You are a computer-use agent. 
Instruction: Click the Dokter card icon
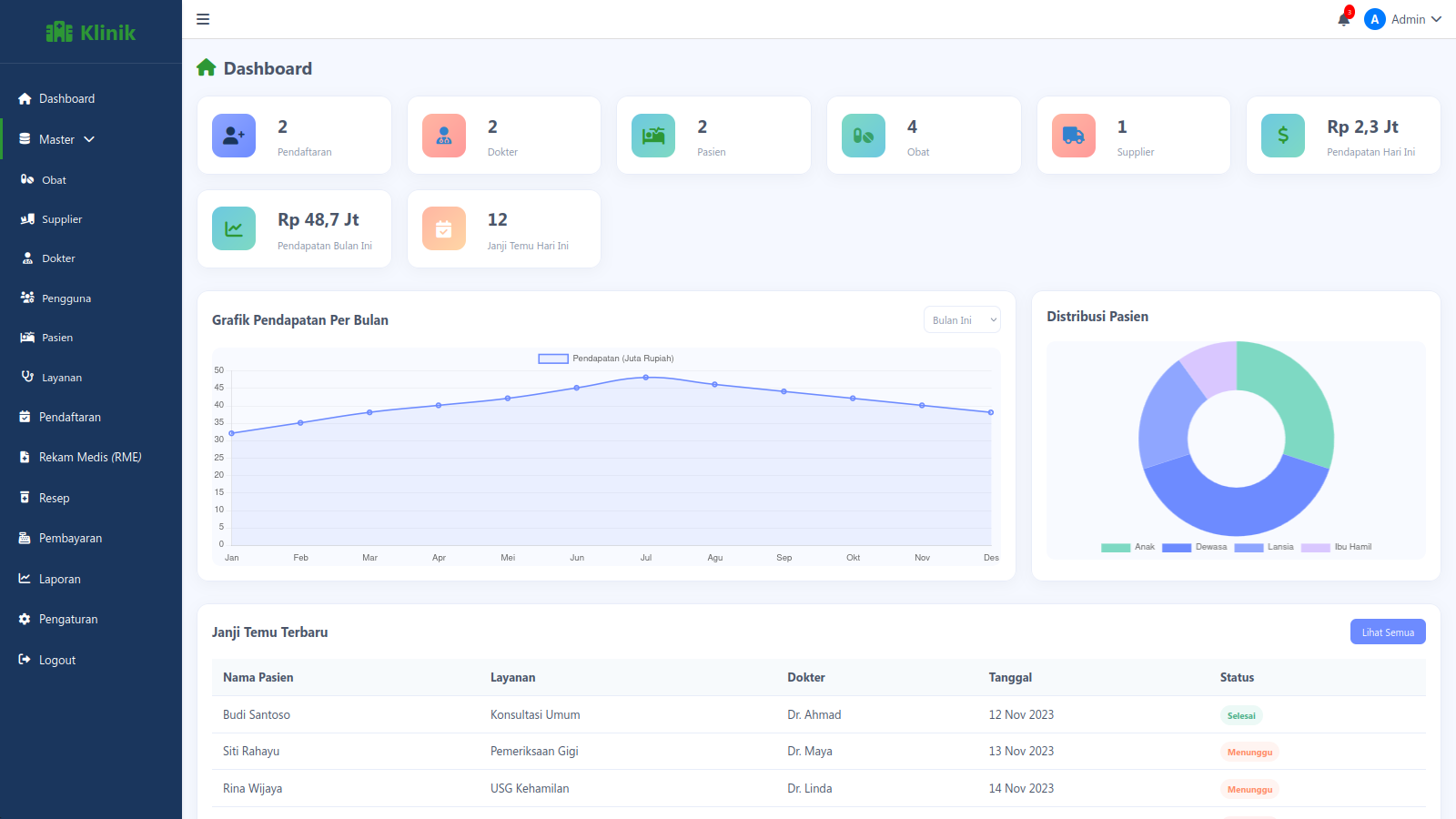click(x=444, y=136)
